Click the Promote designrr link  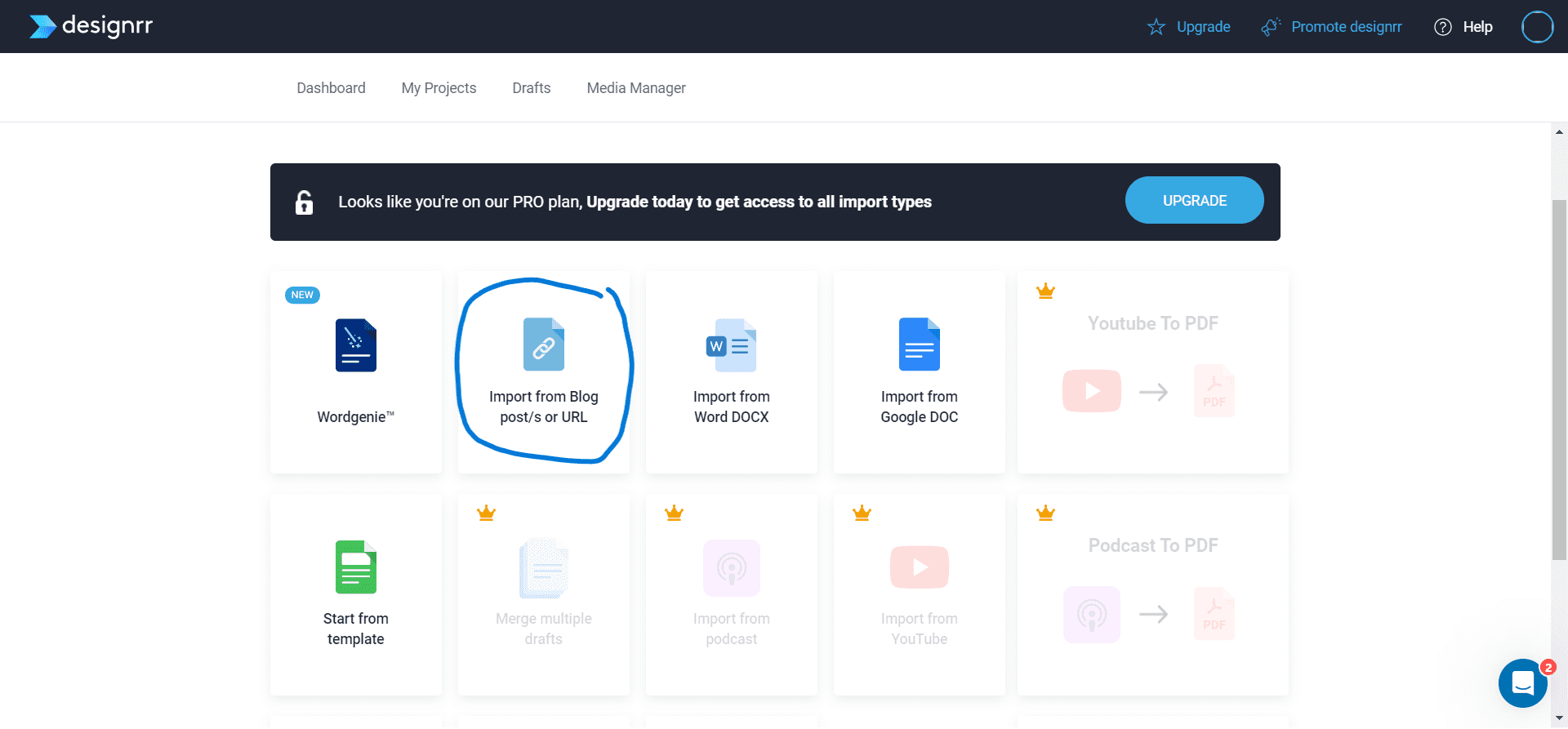1346,27
